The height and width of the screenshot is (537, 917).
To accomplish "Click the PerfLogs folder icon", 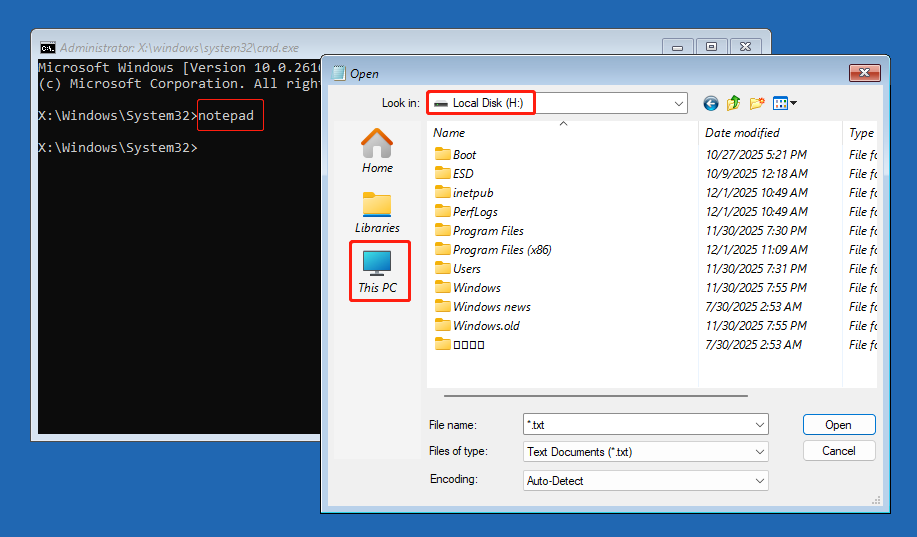I will (443, 211).
